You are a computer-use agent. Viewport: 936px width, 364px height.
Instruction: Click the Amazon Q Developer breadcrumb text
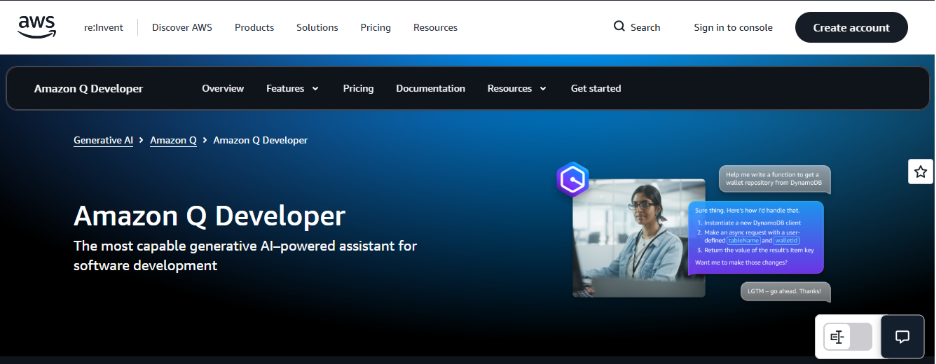(x=260, y=140)
